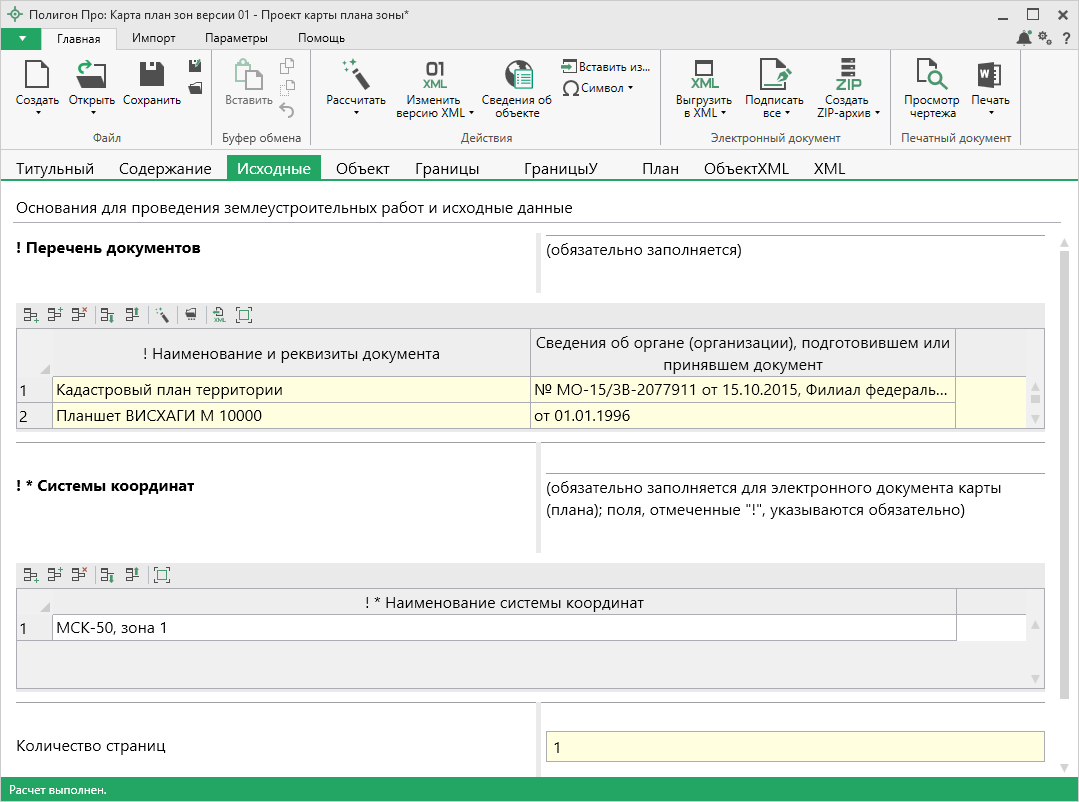This screenshot has height=802, width=1079.
Task: Click the XML import icon in the documents toolbar
Action: pos(219,316)
